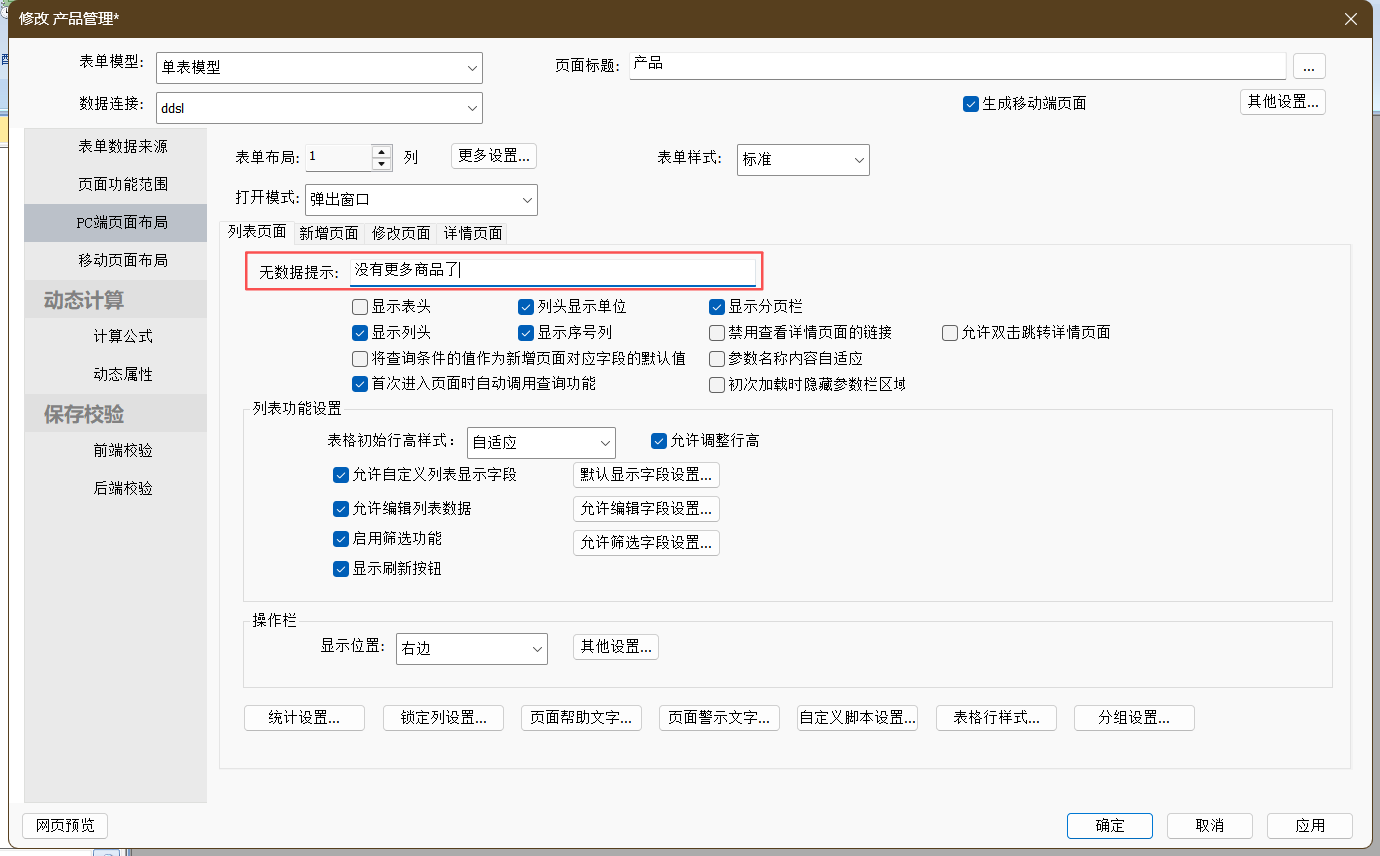This screenshot has width=1380, height=856.
Task: Open 自定义脚本设置... dialog
Action: [x=857, y=718]
